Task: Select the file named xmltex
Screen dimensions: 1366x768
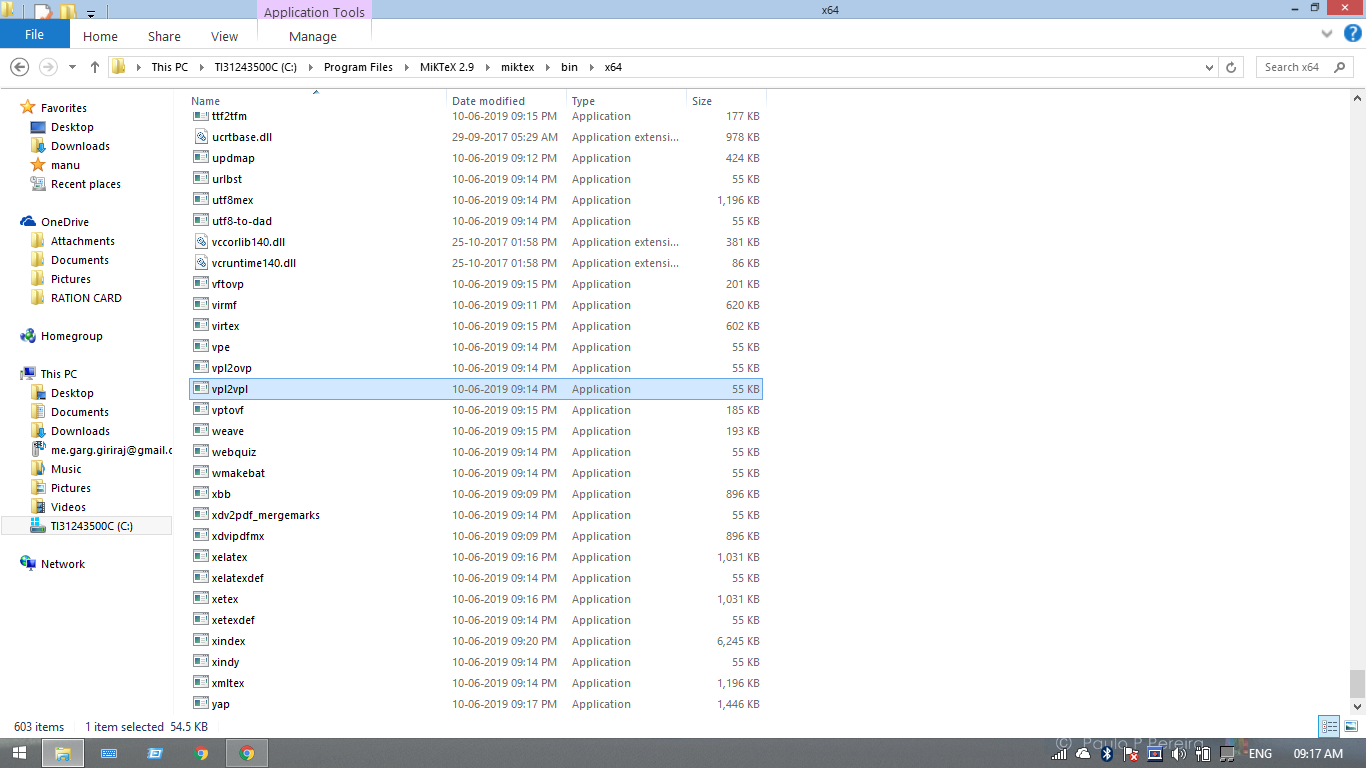Action: 228,683
